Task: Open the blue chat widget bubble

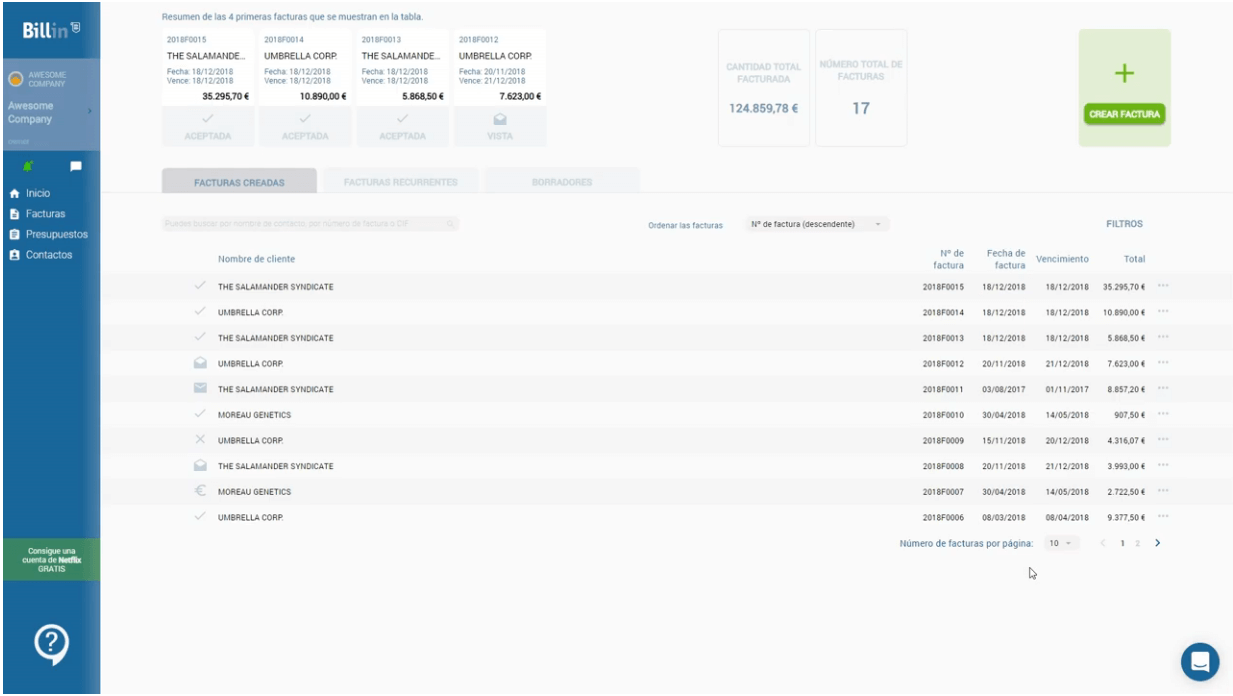Action: click(1200, 661)
